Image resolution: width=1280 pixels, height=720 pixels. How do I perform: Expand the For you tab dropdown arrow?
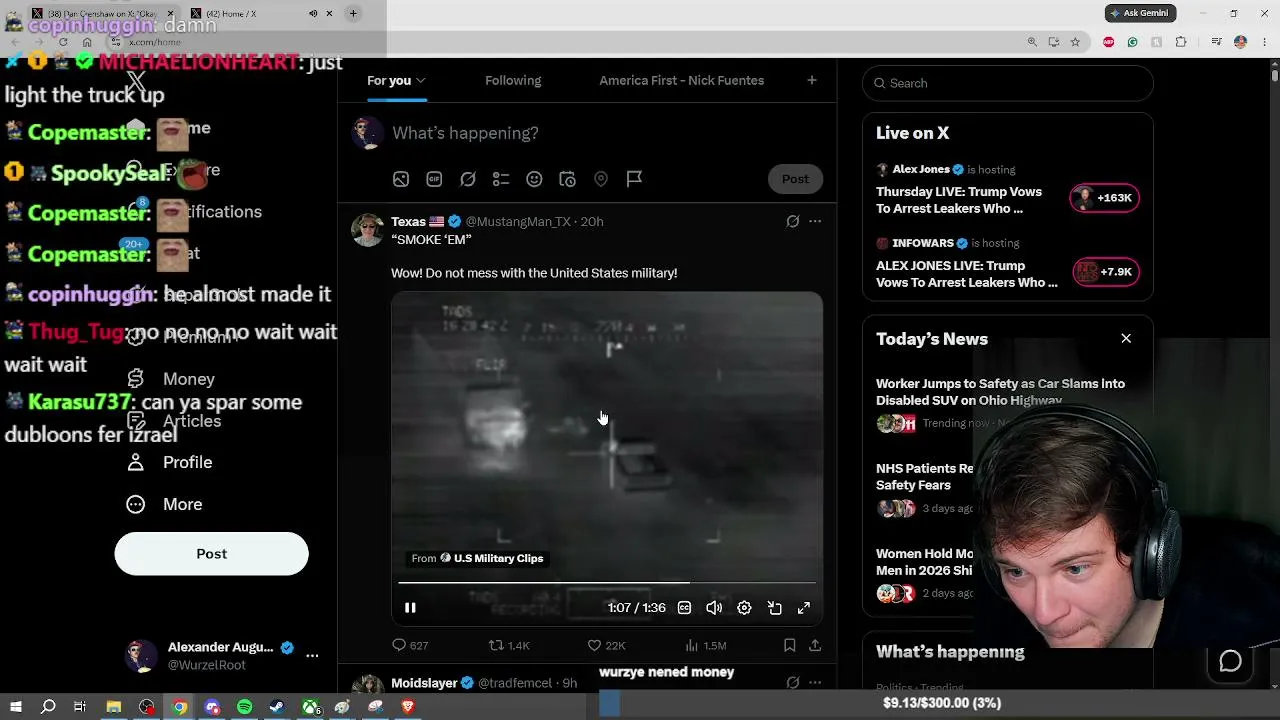(x=421, y=80)
